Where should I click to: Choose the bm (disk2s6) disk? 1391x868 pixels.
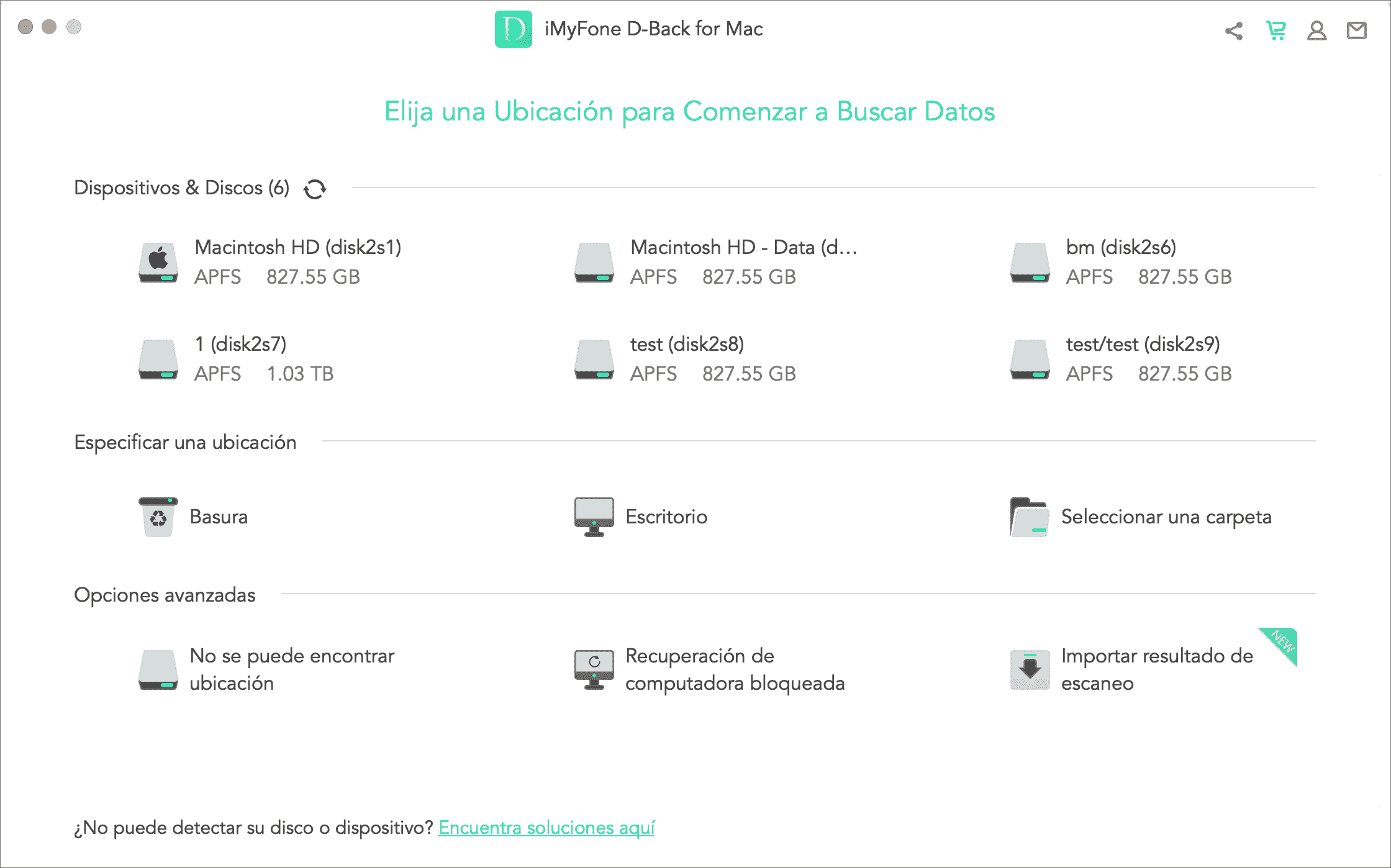pyautogui.click(x=1121, y=262)
